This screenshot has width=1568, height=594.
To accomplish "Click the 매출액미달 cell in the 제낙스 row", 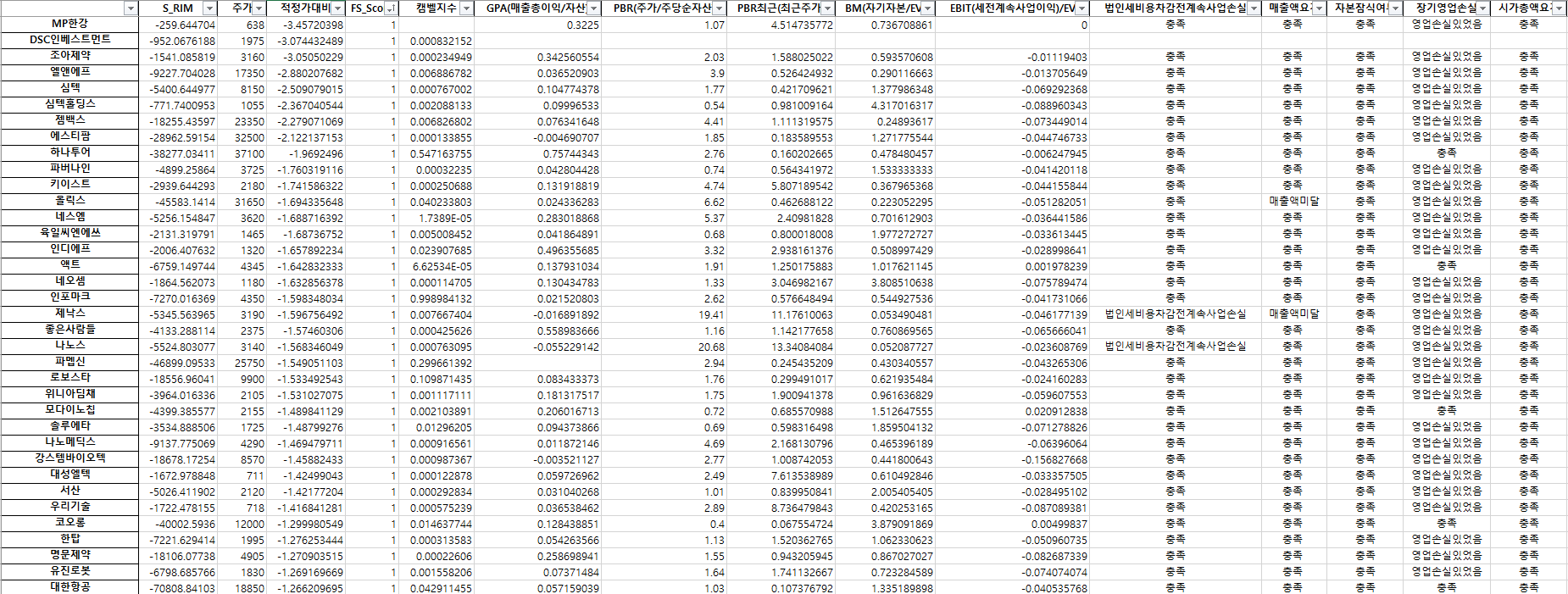I will [x=1293, y=314].
